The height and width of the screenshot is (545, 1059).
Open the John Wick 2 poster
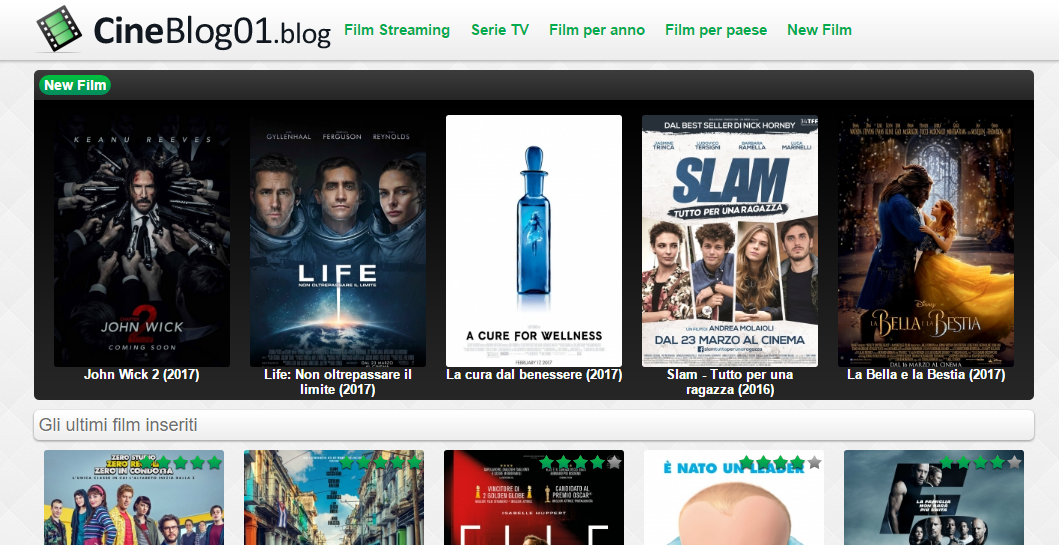click(142, 240)
